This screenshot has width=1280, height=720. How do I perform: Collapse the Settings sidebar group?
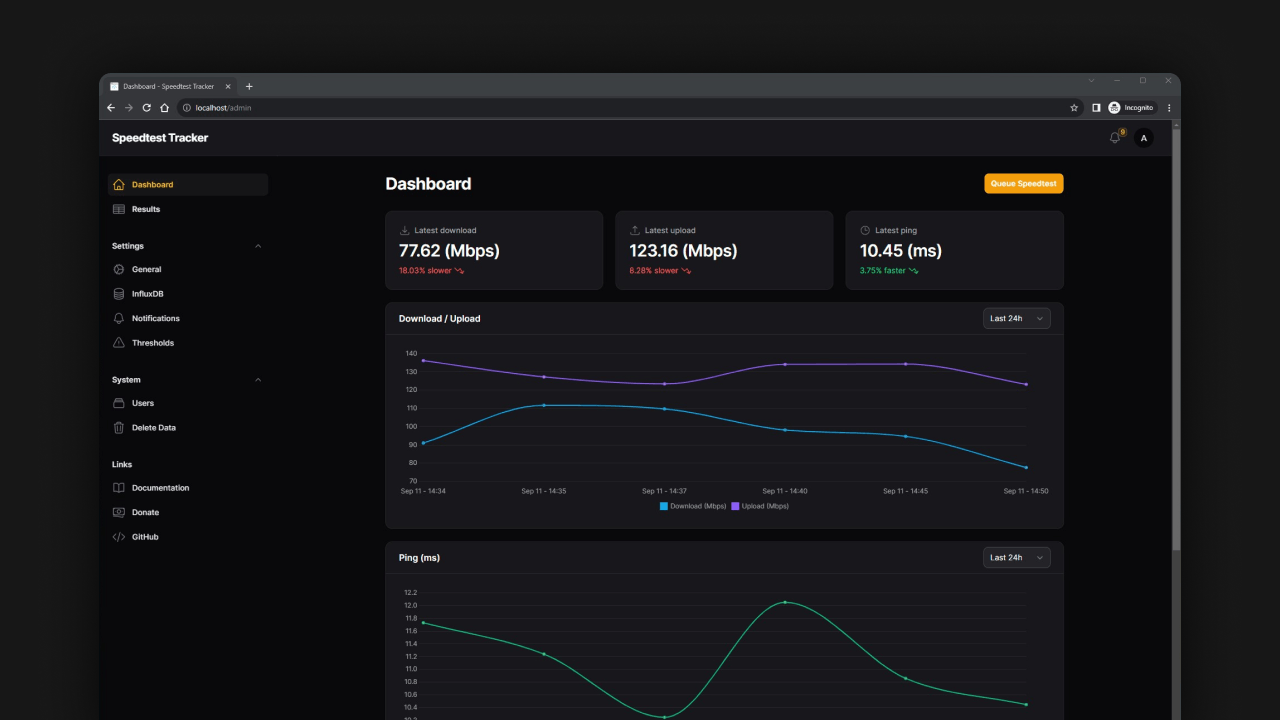tap(258, 246)
